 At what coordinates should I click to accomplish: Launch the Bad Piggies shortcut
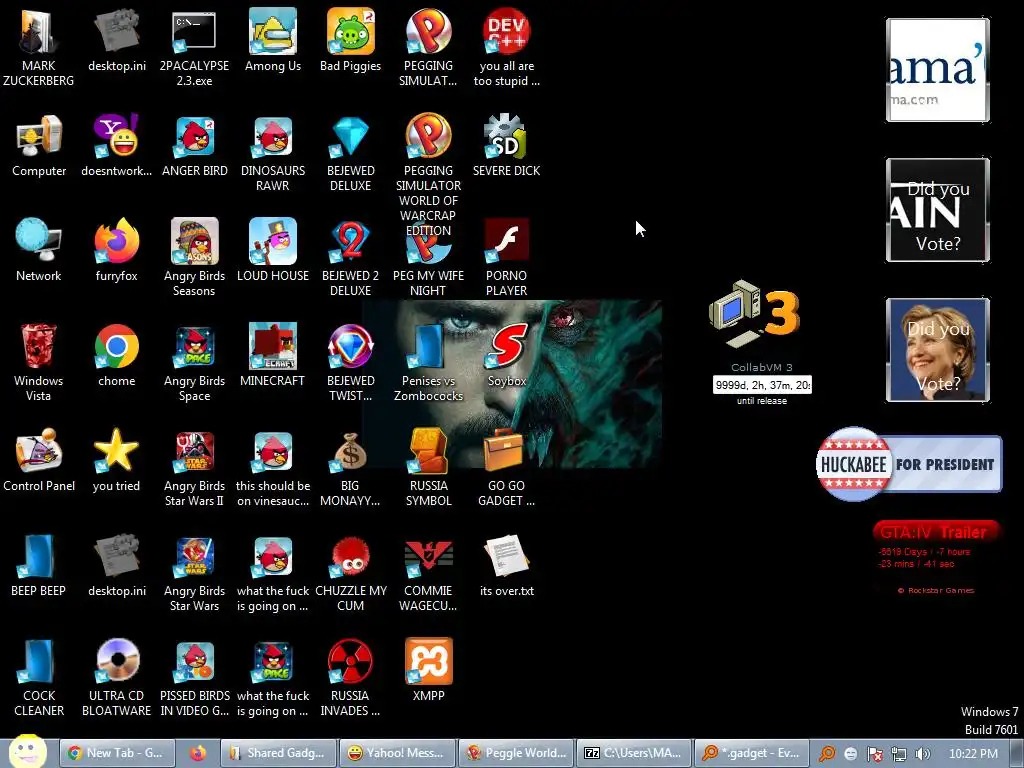pos(351,39)
